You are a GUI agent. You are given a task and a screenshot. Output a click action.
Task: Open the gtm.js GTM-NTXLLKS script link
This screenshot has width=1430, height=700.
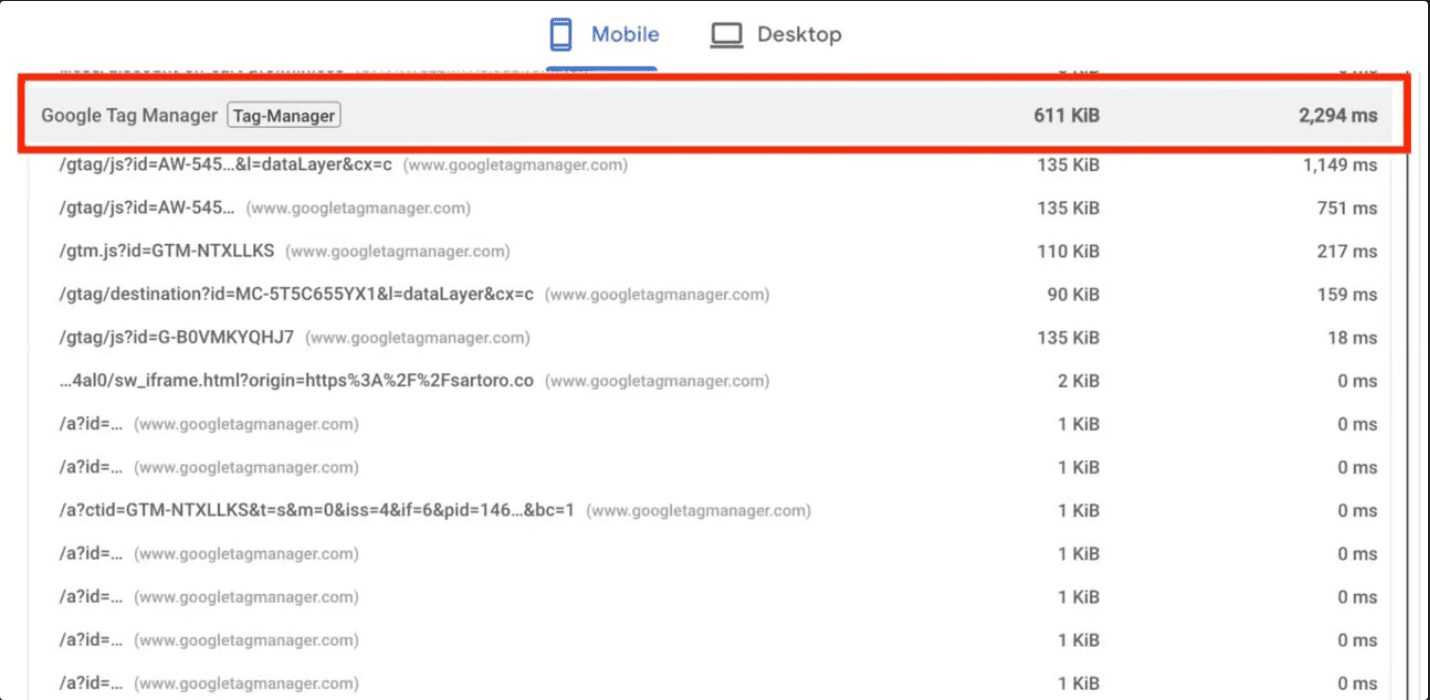[x=167, y=251]
